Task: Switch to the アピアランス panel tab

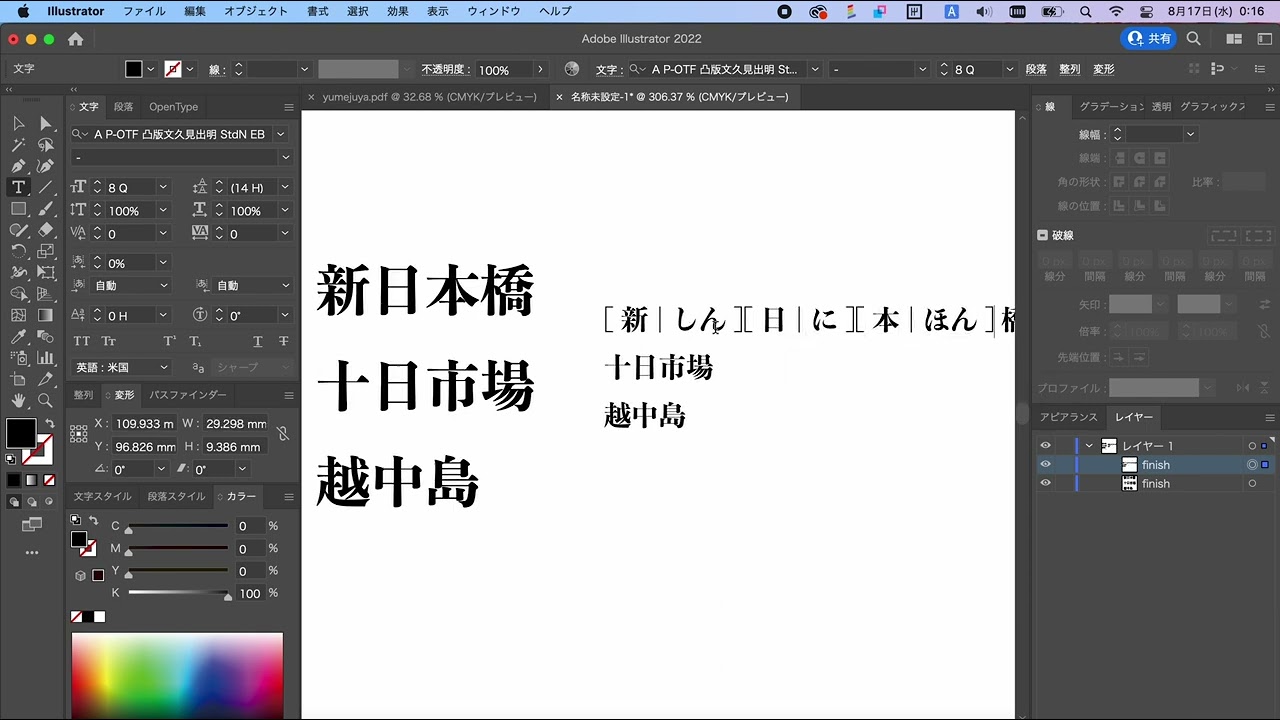Action: (1068, 417)
